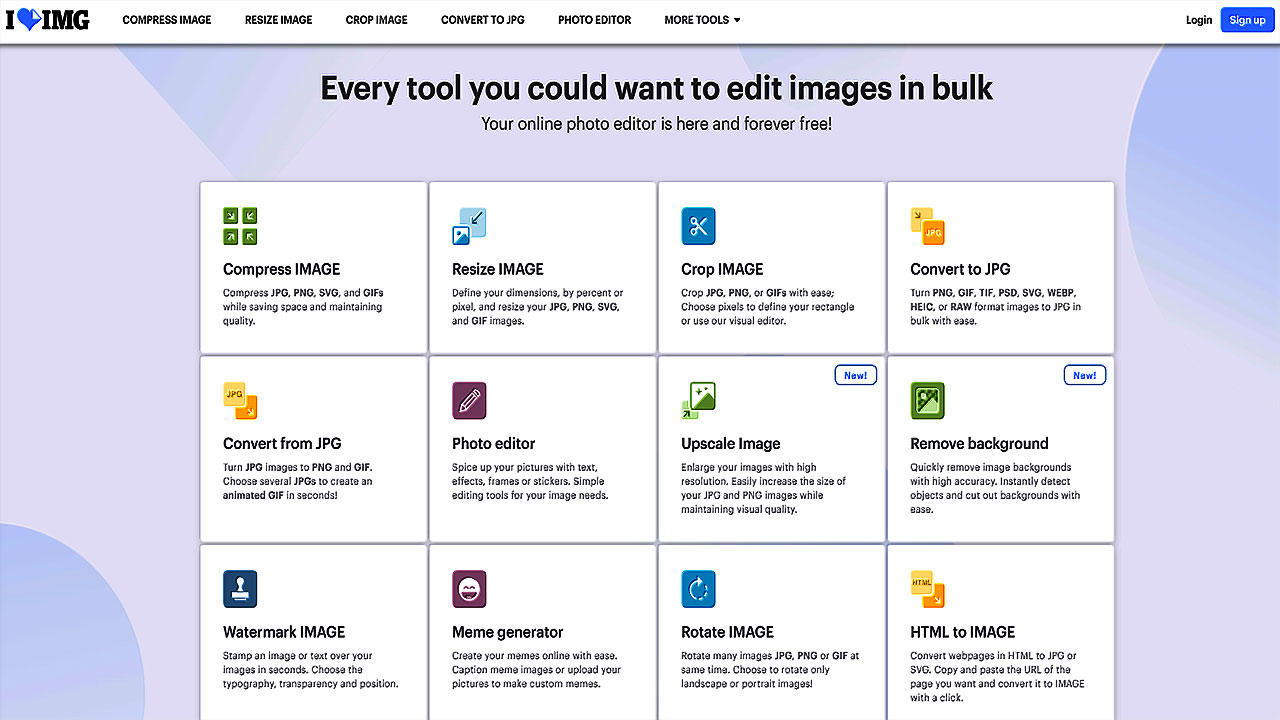Click 'Define your dimensions, by percent or pixel' text

point(537,300)
